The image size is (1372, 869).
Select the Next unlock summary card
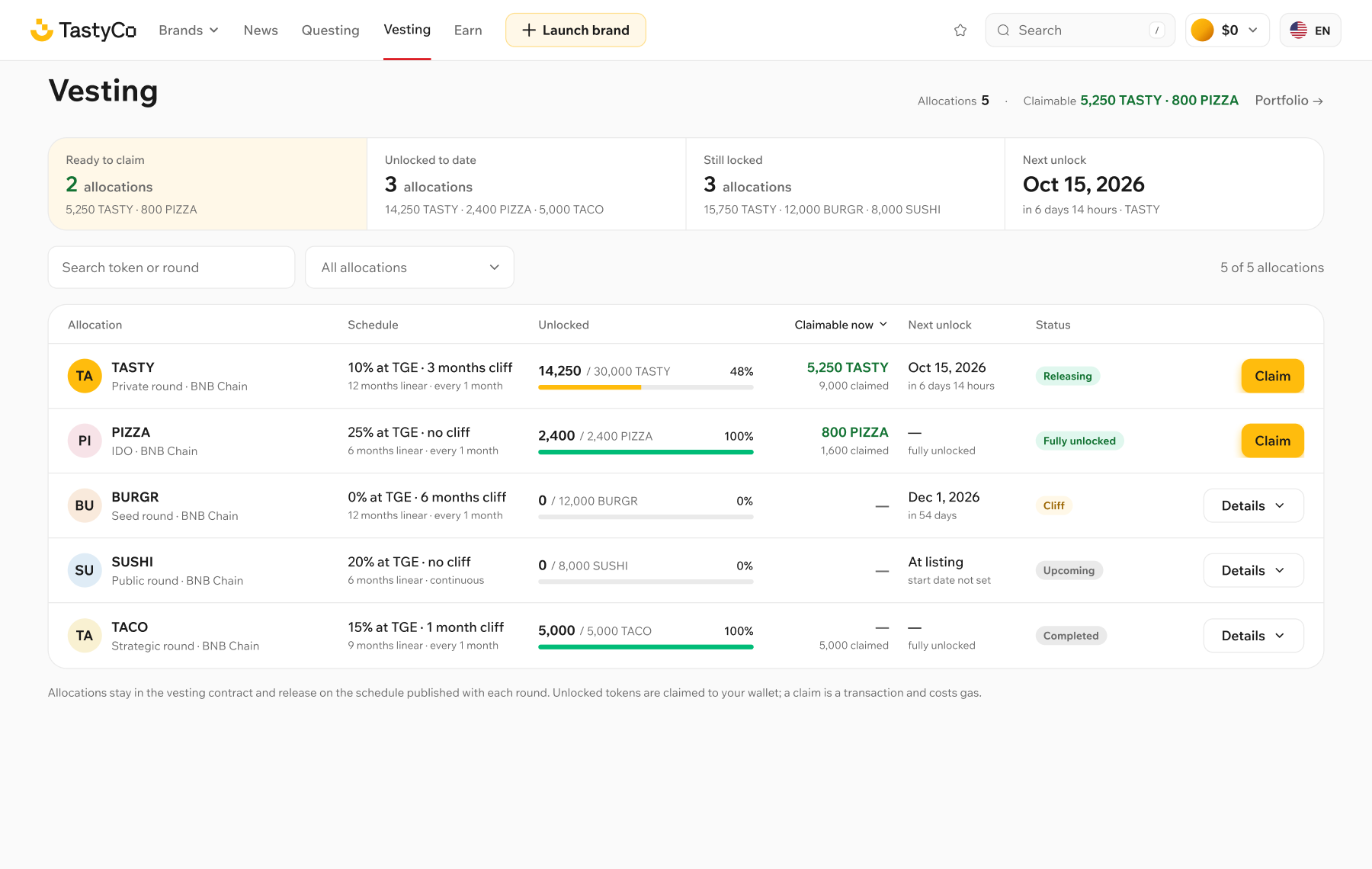(1164, 184)
